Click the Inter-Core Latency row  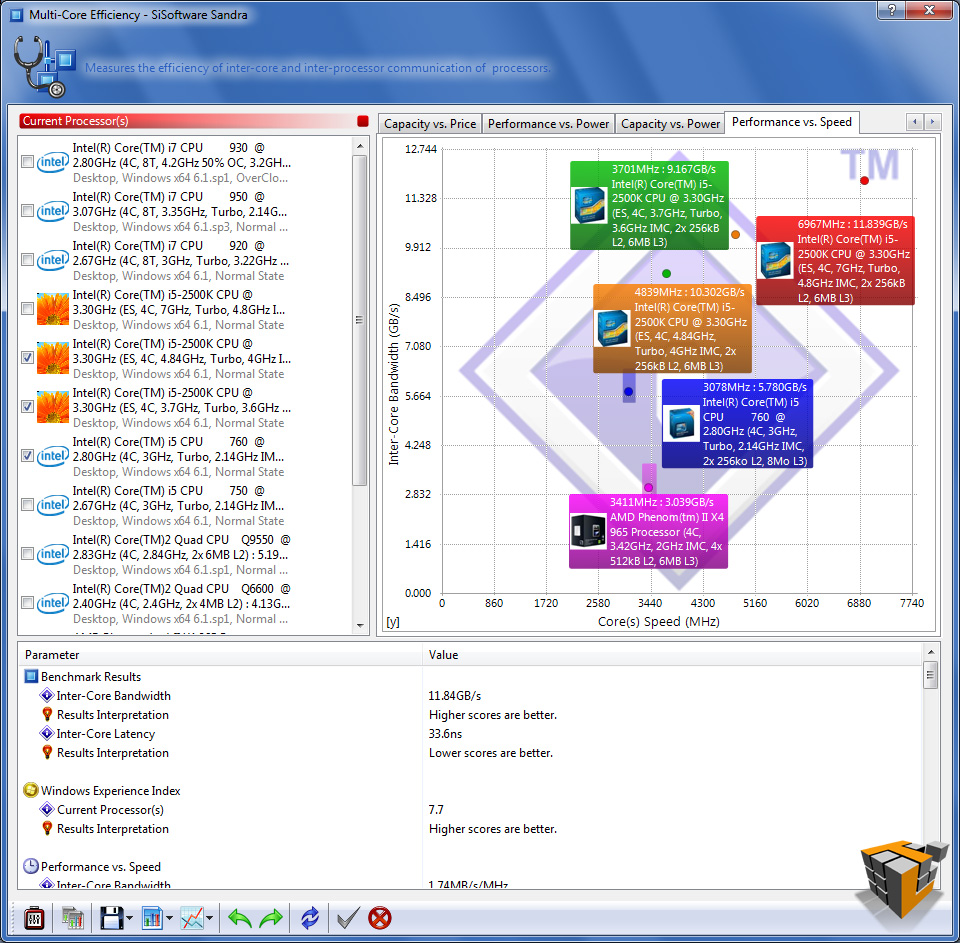[470, 734]
